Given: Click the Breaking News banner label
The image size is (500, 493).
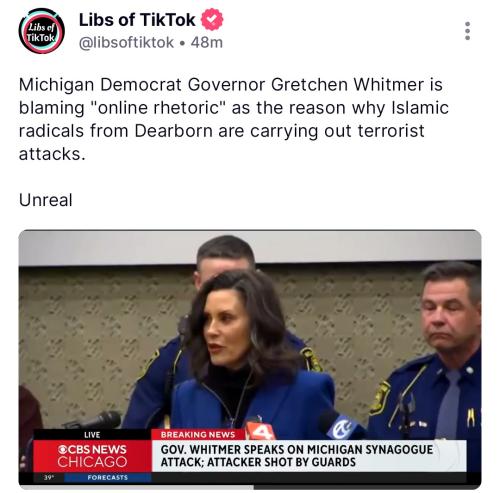Looking at the screenshot, I should (x=198, y=435).
